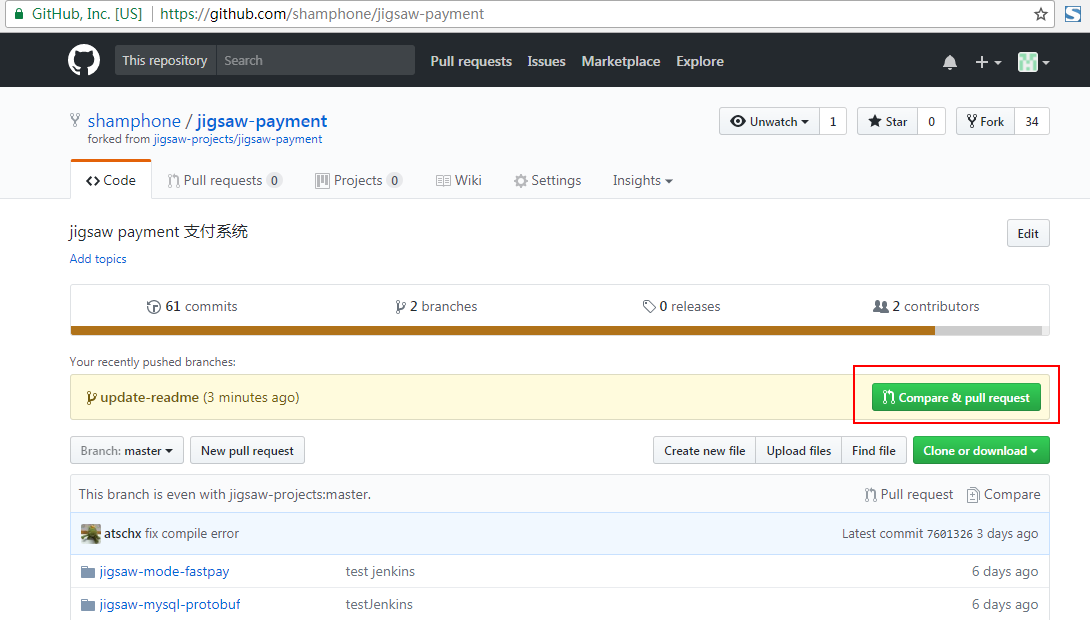Open the fix compile error commit message
The image size is (1090, 620).
pyautogui.click(x=192, y=534)
